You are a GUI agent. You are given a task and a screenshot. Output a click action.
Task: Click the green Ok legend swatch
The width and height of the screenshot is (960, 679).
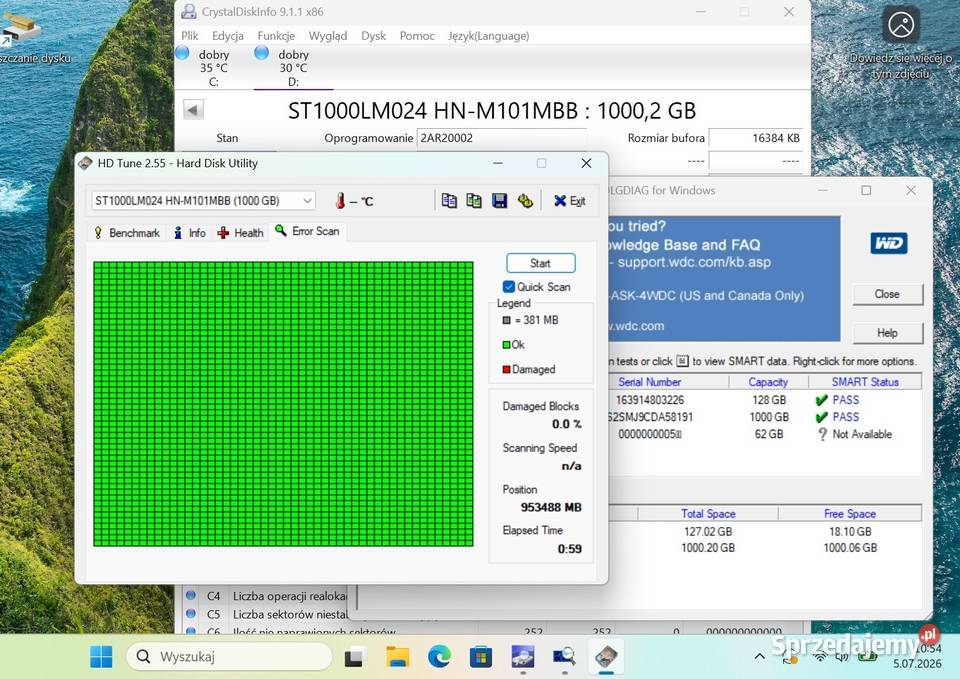(506, 345)
